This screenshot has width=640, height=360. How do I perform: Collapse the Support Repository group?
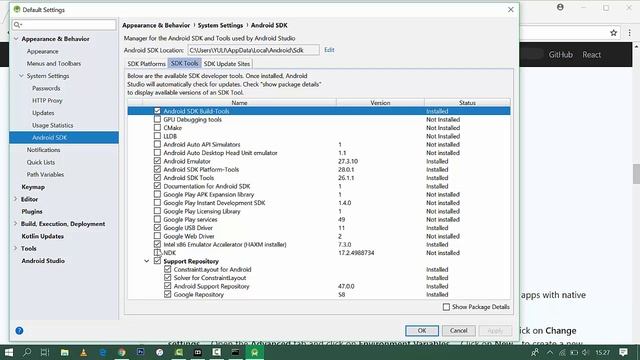[x=146, y=261]
